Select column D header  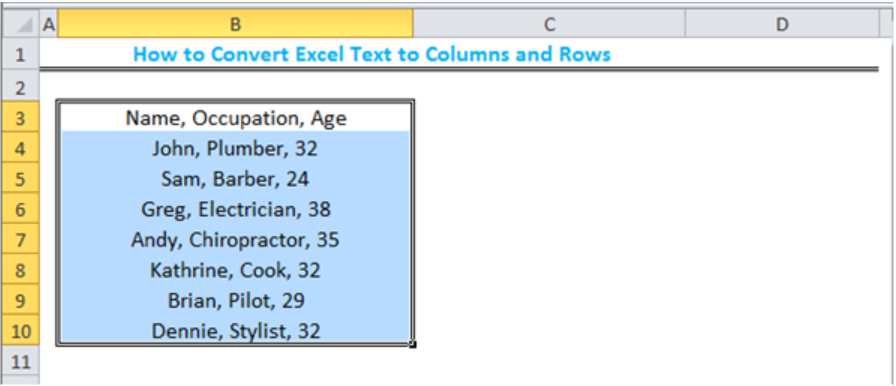tap(782, 24)
